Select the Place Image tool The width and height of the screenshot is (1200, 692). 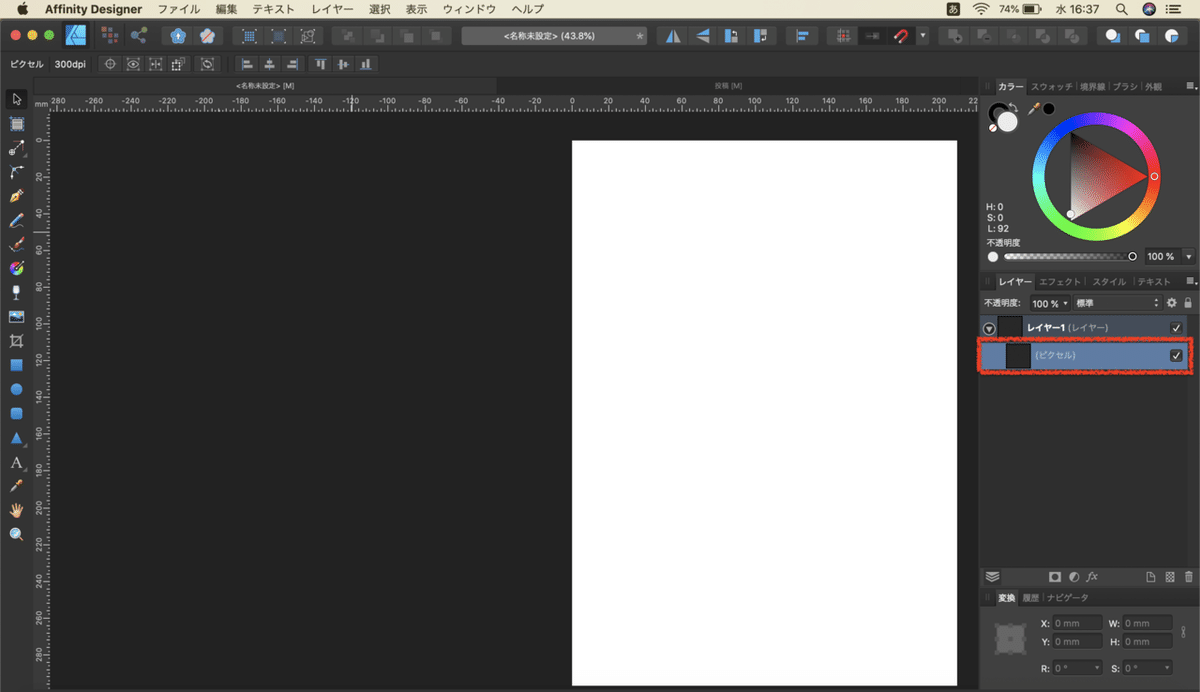point(16,317)
